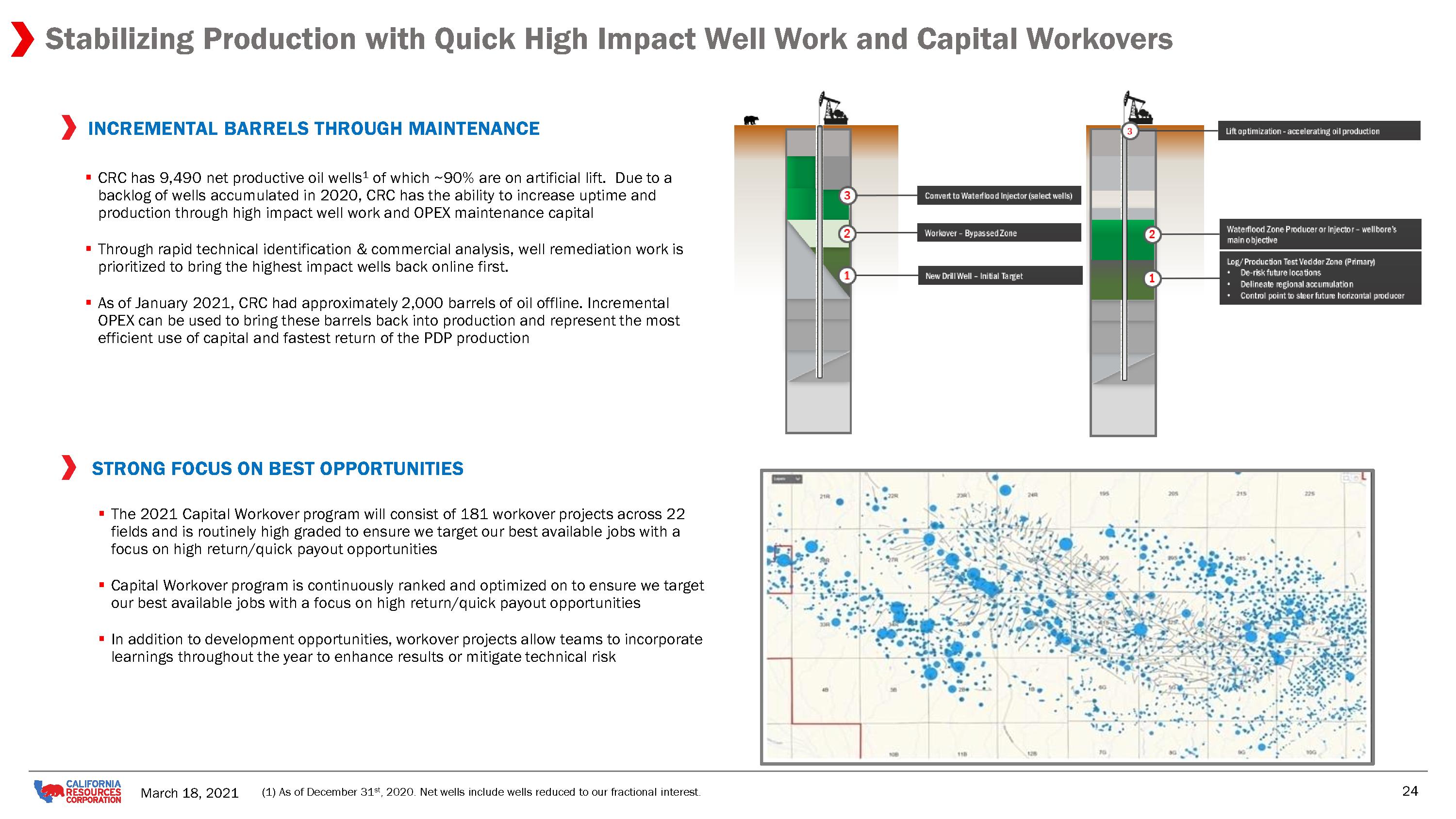Click the 33R grid label on the map
Screen dimensions: 1456x819
point(825,624)
